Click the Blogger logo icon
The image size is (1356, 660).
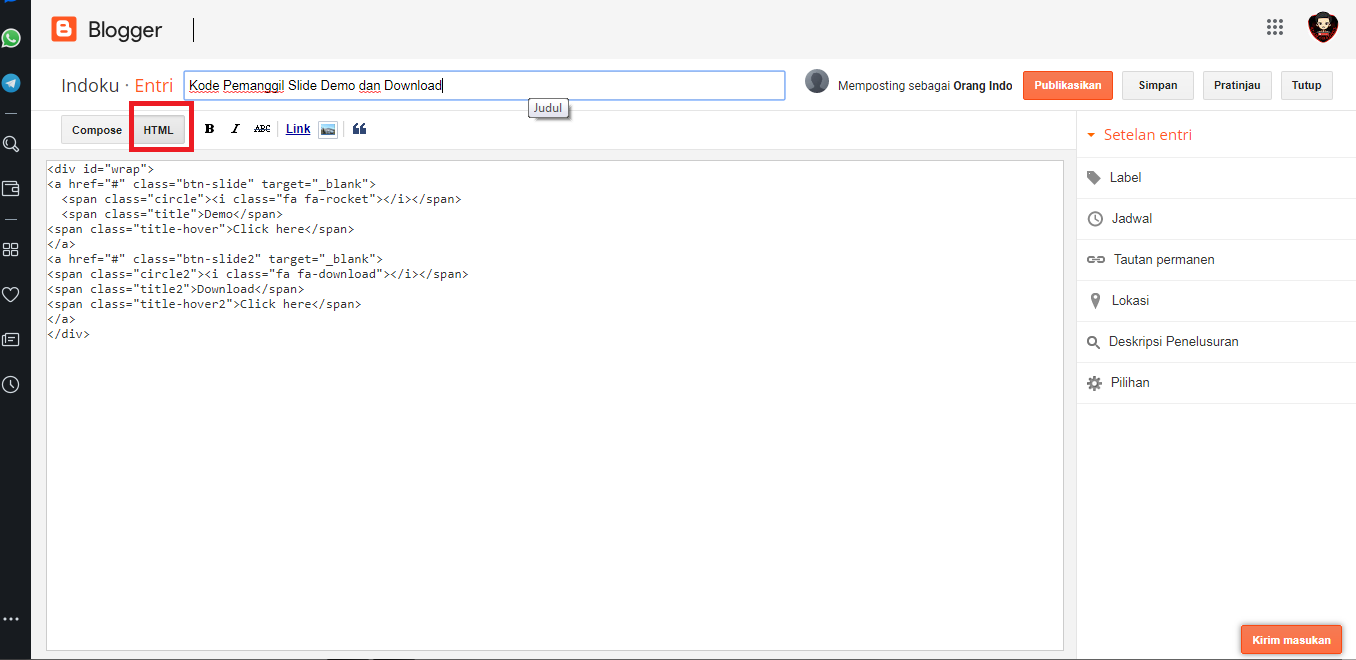[x=64, y=29]
